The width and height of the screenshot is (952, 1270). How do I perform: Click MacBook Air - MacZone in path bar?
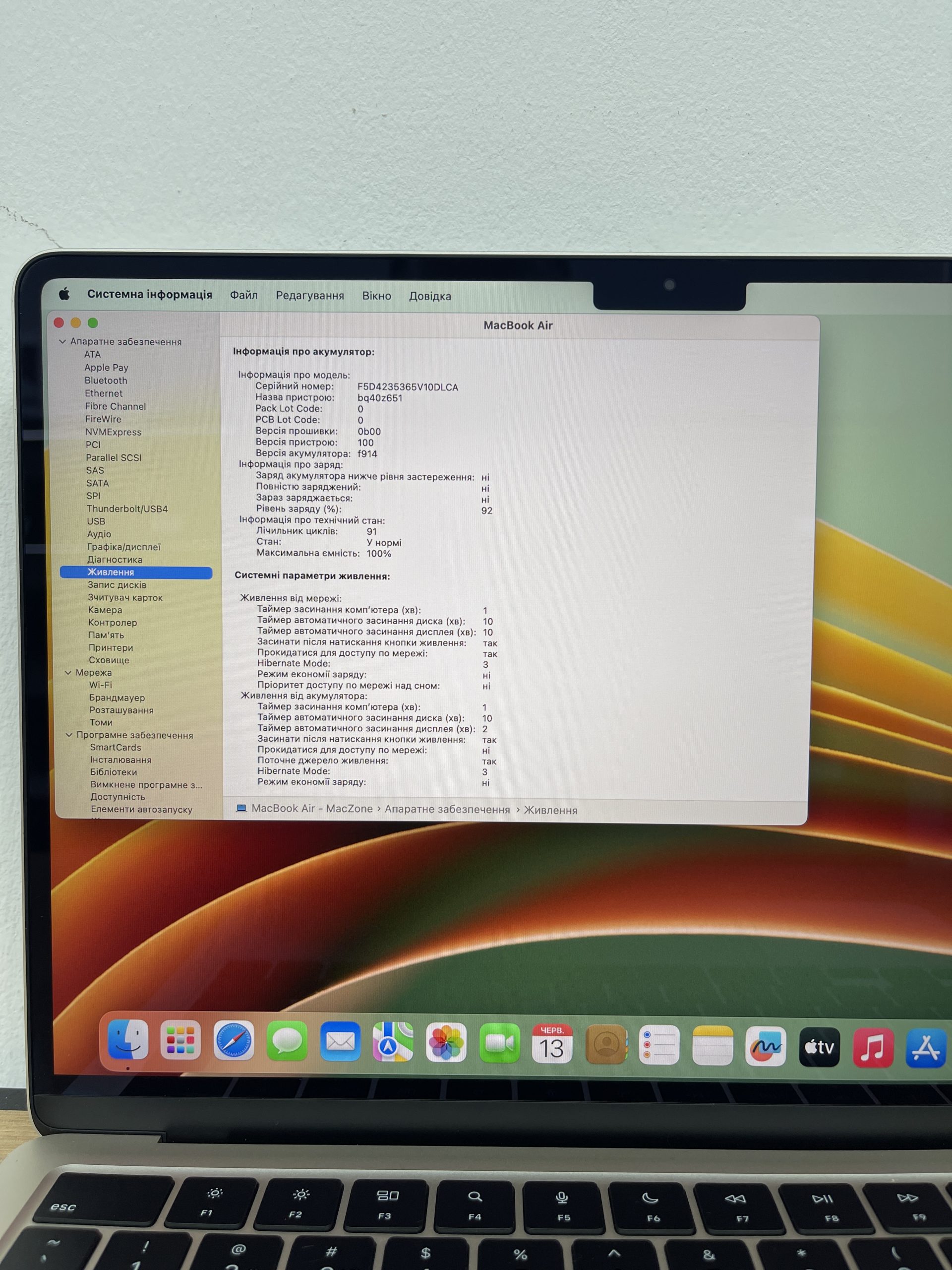(312, 809)
